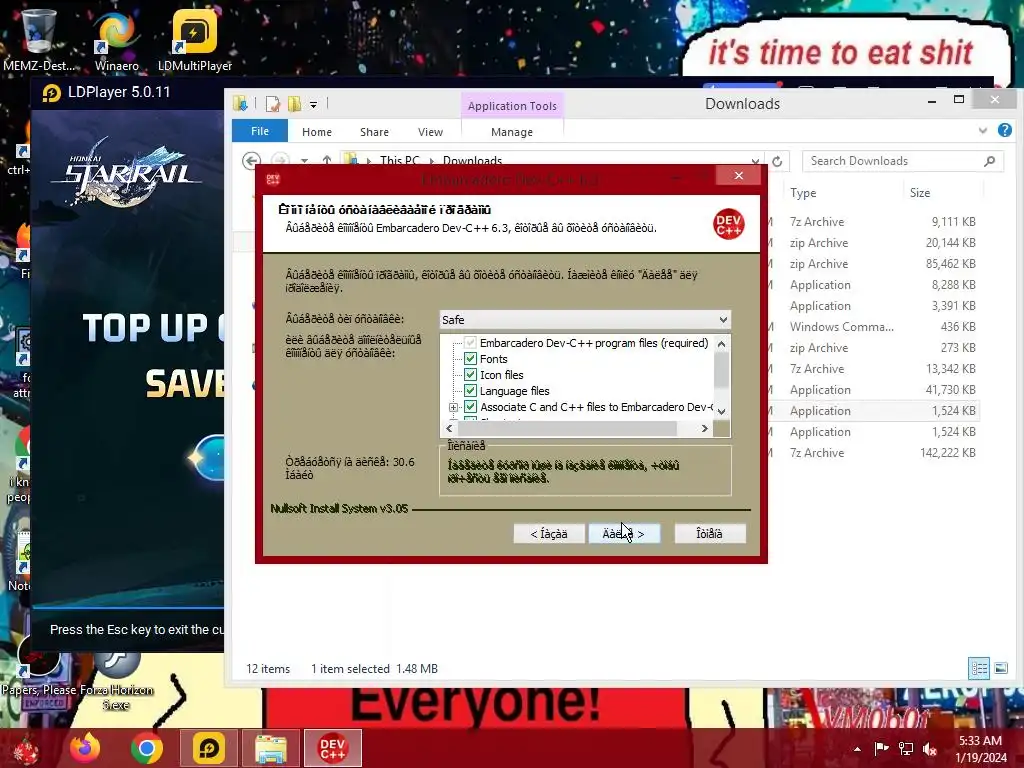Open the Manage ribbon tab
This screenshot has width=1024, height=768.
point(512,132)
